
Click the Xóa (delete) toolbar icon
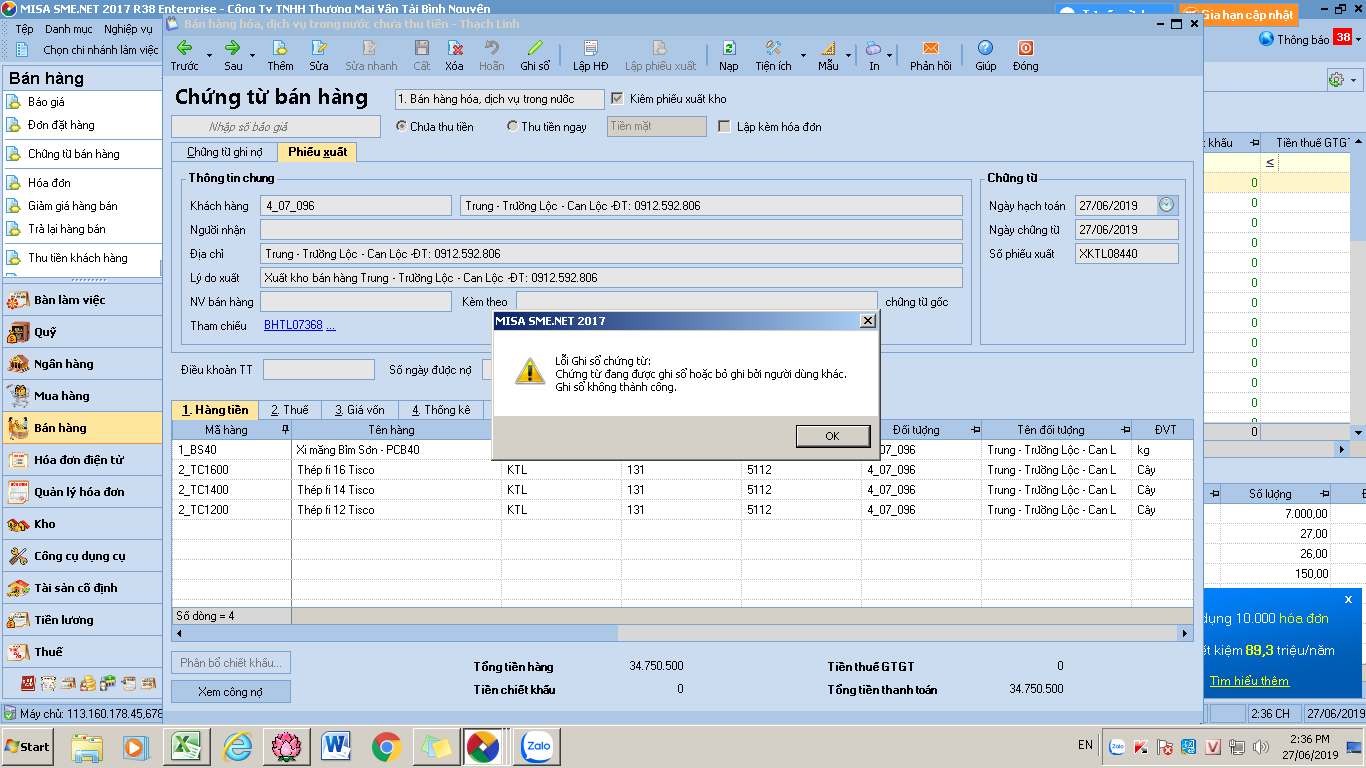455,48
